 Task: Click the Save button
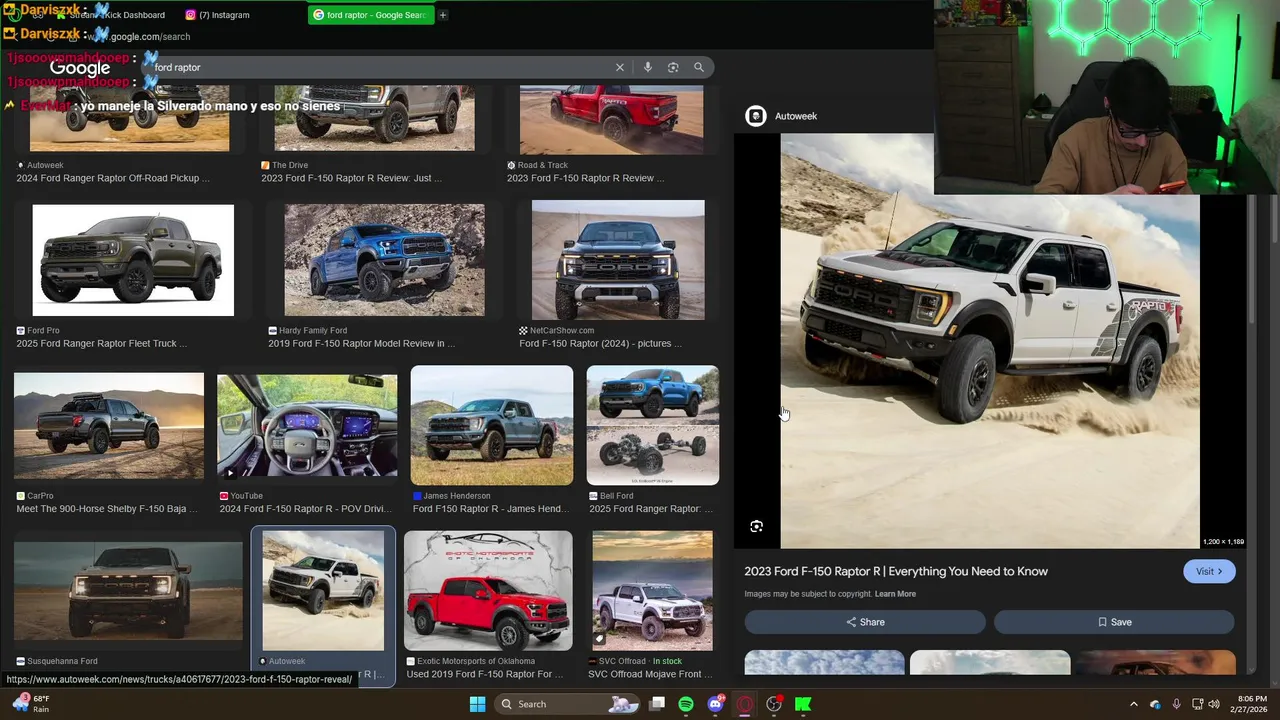(1114, 622)
